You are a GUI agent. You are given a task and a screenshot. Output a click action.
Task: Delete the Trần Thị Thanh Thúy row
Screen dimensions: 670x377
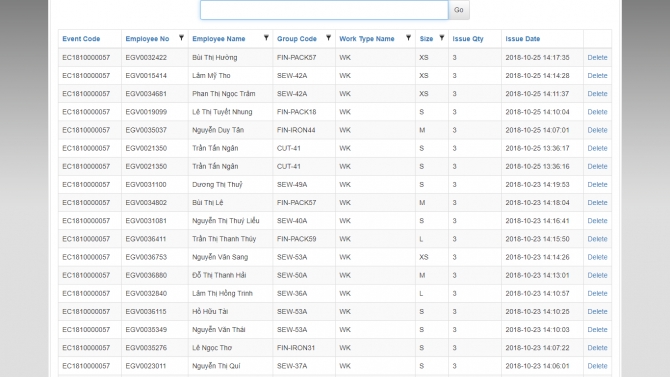pos(597,239)
